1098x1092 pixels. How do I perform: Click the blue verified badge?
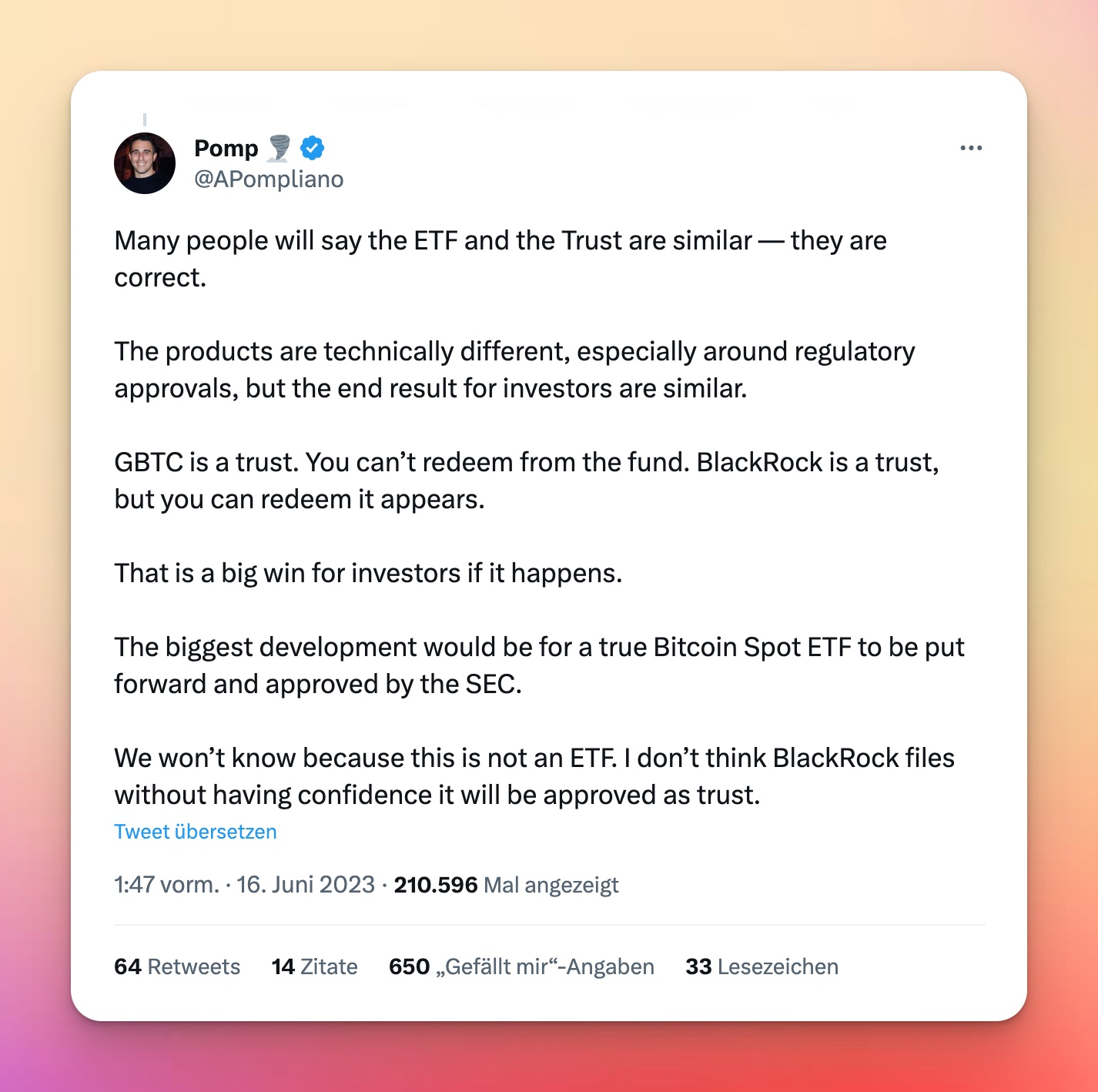(x=312, y=147)
